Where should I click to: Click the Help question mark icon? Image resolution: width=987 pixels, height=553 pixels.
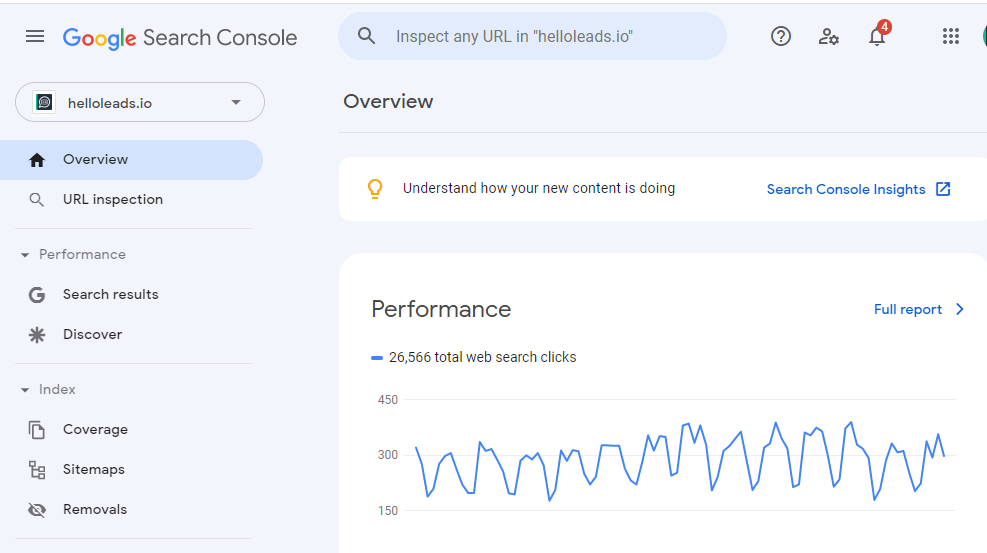click(781, 37)
